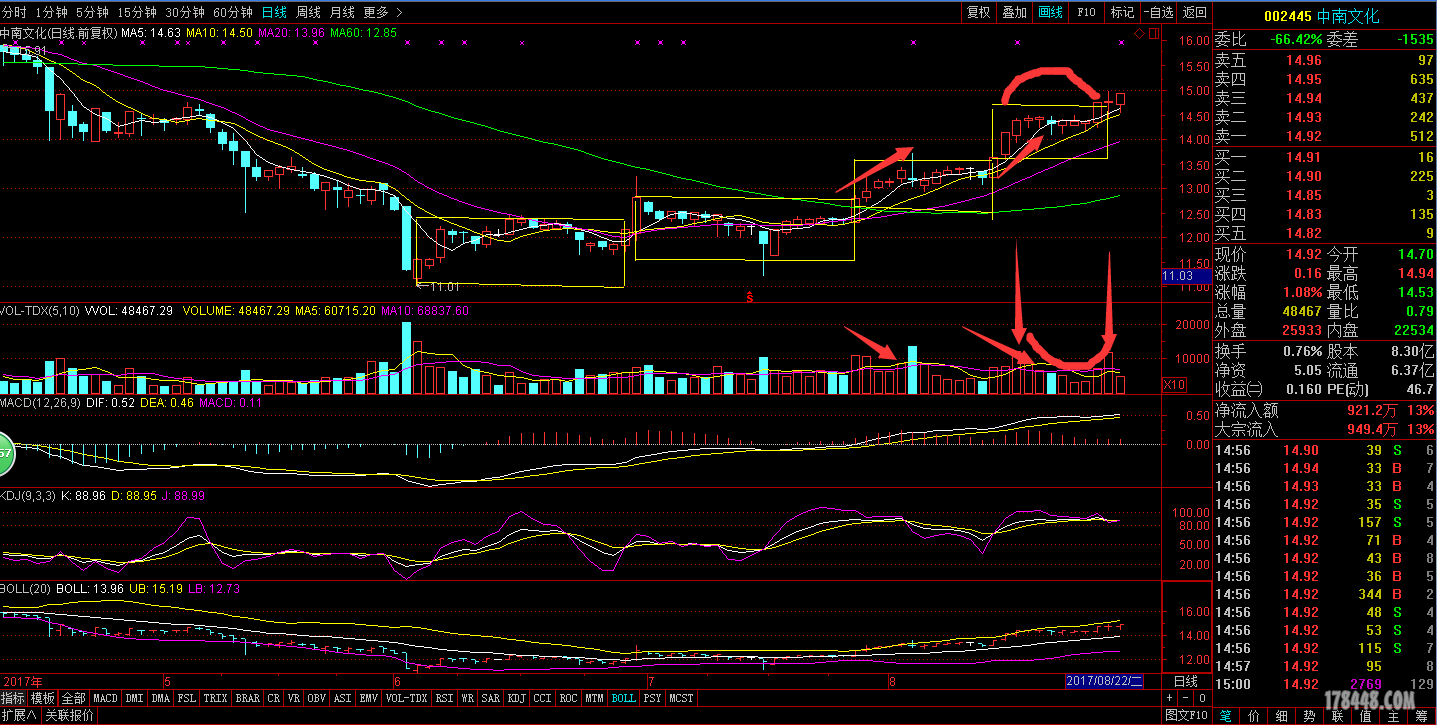Select the CR indicator
The image size is (1437, 725).
(273, 698)
